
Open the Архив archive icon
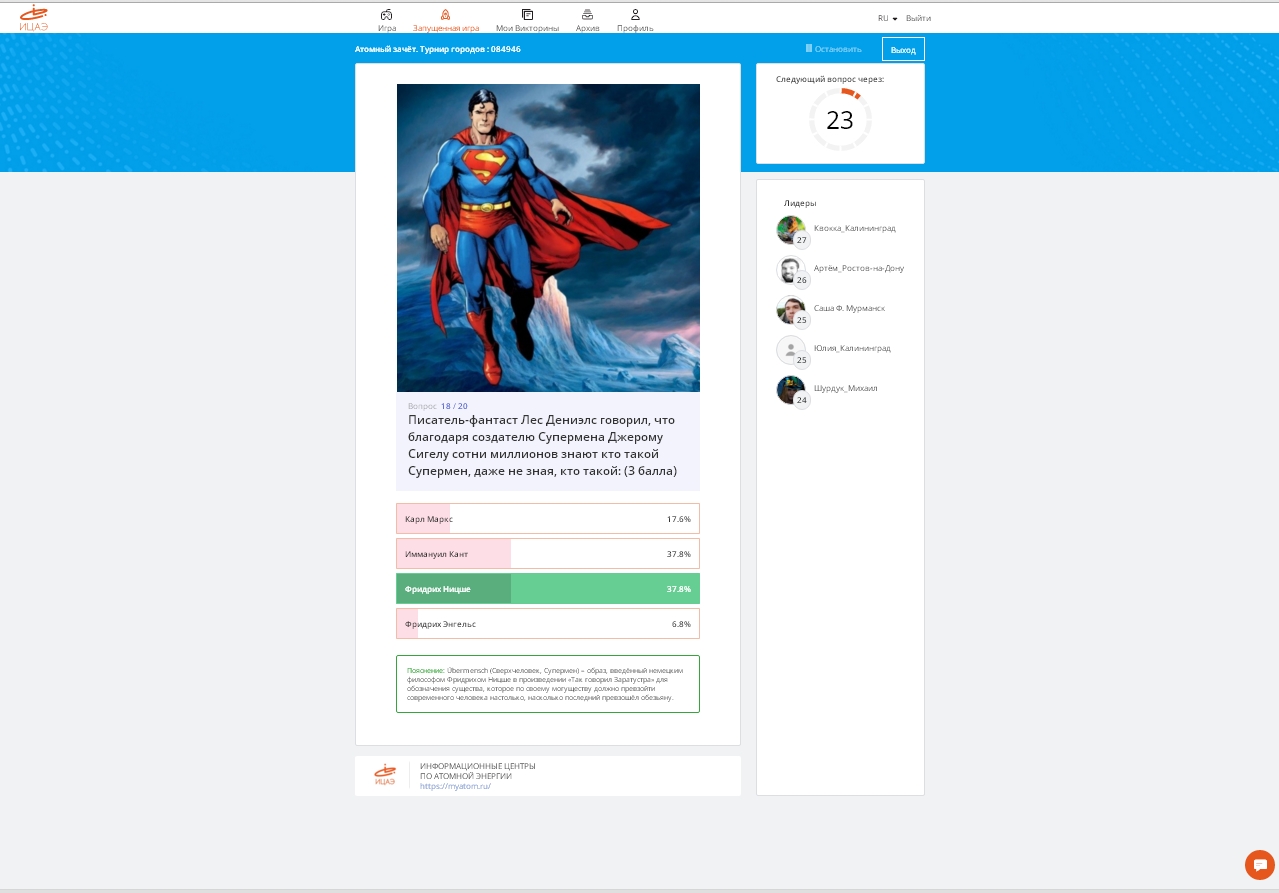[x=588, y=14]
